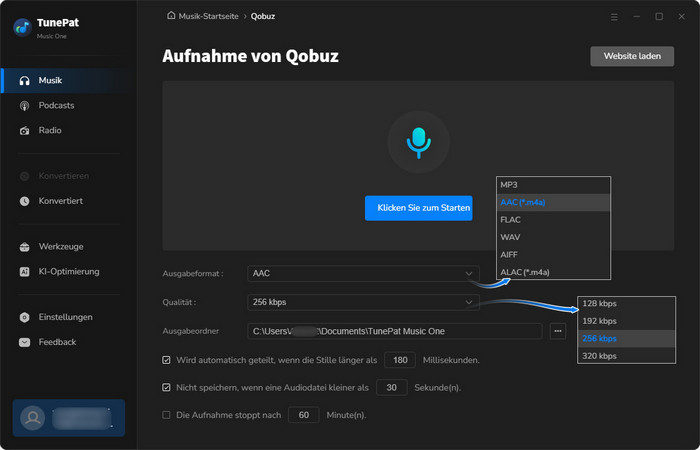Click the 180 milliseconds input field

pyautogui.click(x=400, y=360)
